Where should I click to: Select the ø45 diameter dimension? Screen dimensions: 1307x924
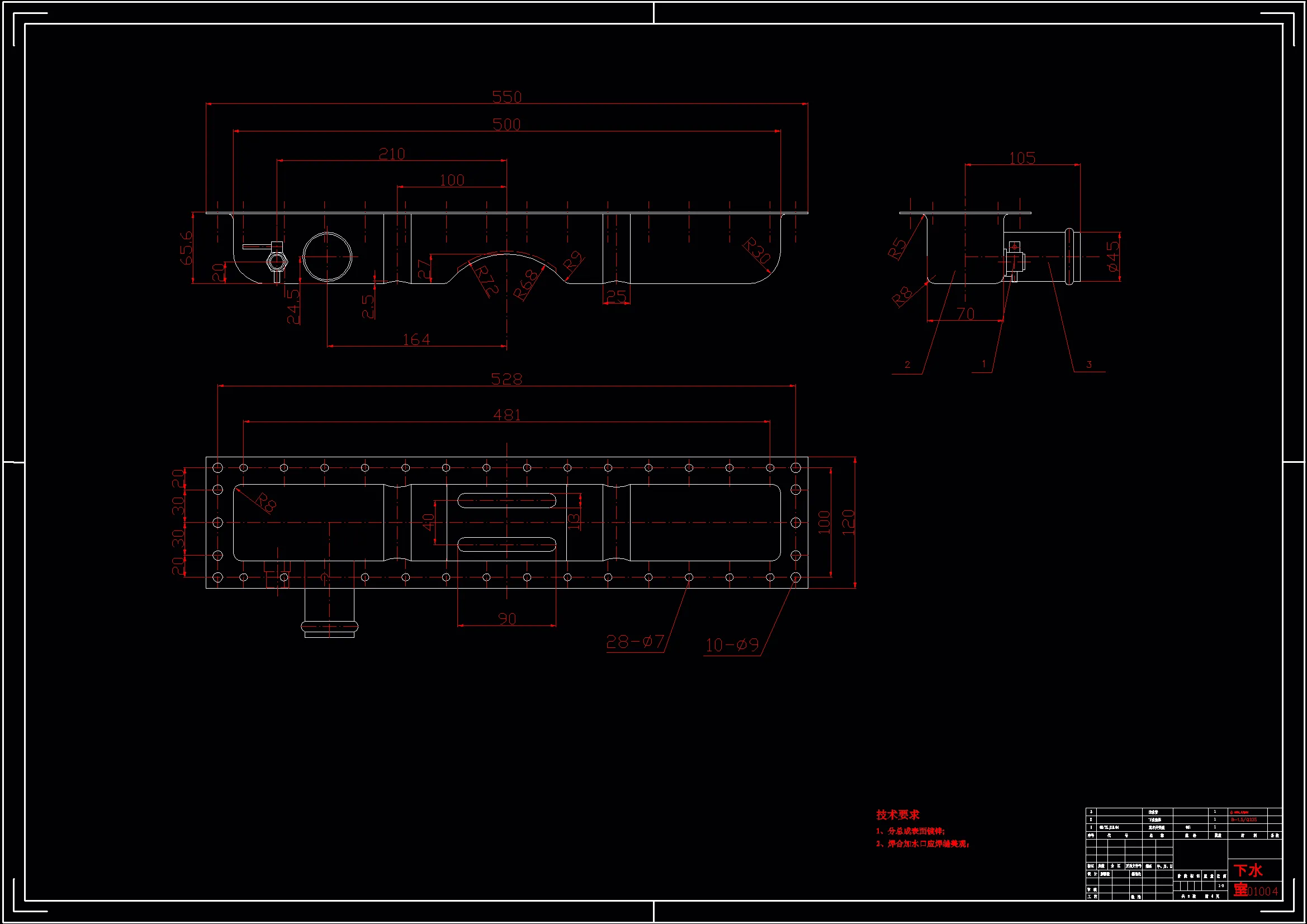click(x=1112, y=256)
